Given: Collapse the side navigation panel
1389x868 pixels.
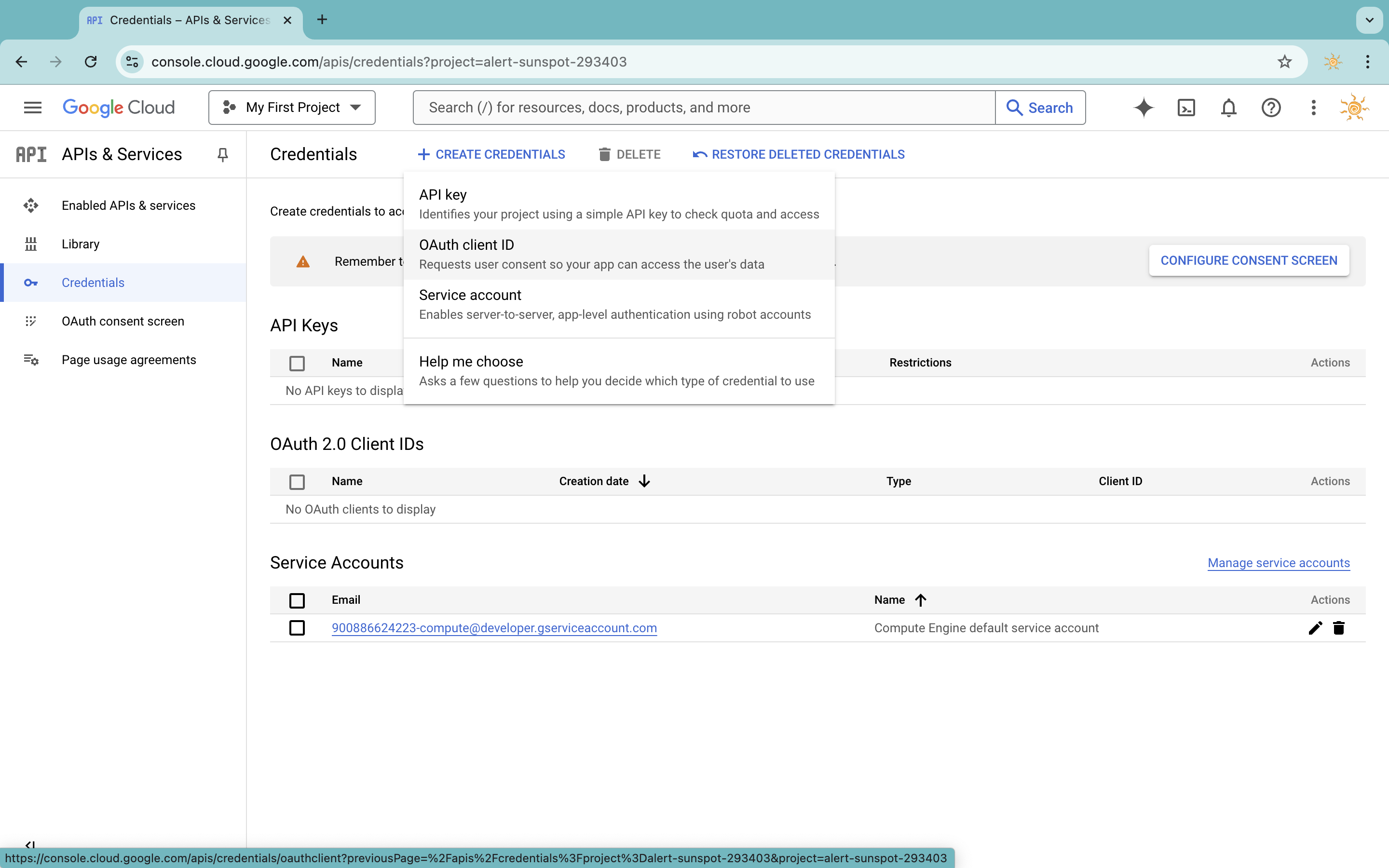Looking at the screenshot, I should coord(31,845).
